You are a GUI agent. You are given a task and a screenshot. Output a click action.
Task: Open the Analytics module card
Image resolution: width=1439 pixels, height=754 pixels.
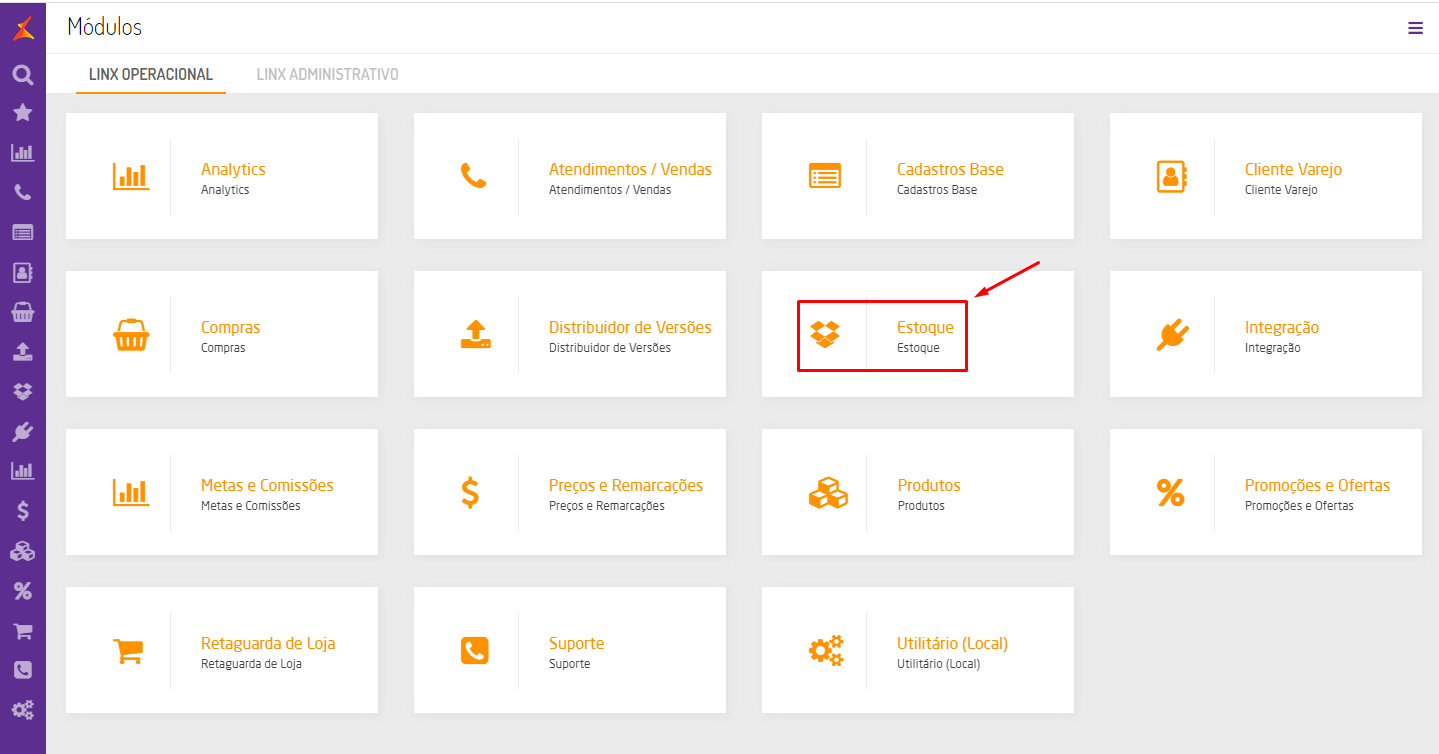click(222, 176)
